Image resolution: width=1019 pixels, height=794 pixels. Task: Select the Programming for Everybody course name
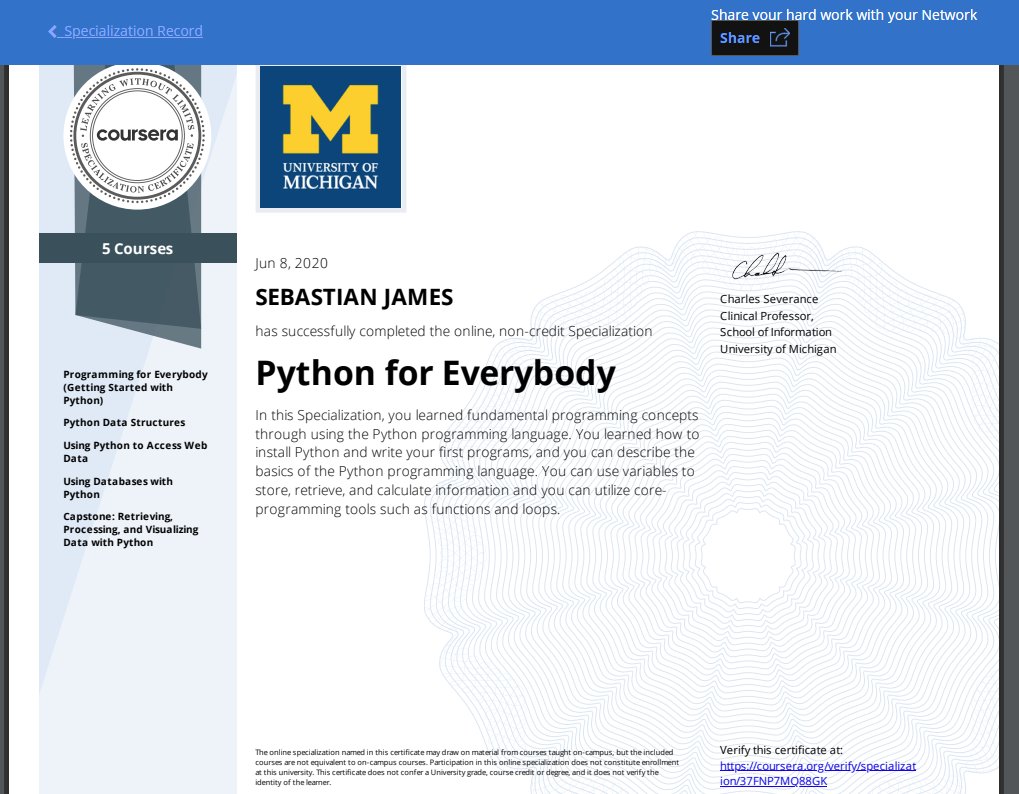[135, 387]
